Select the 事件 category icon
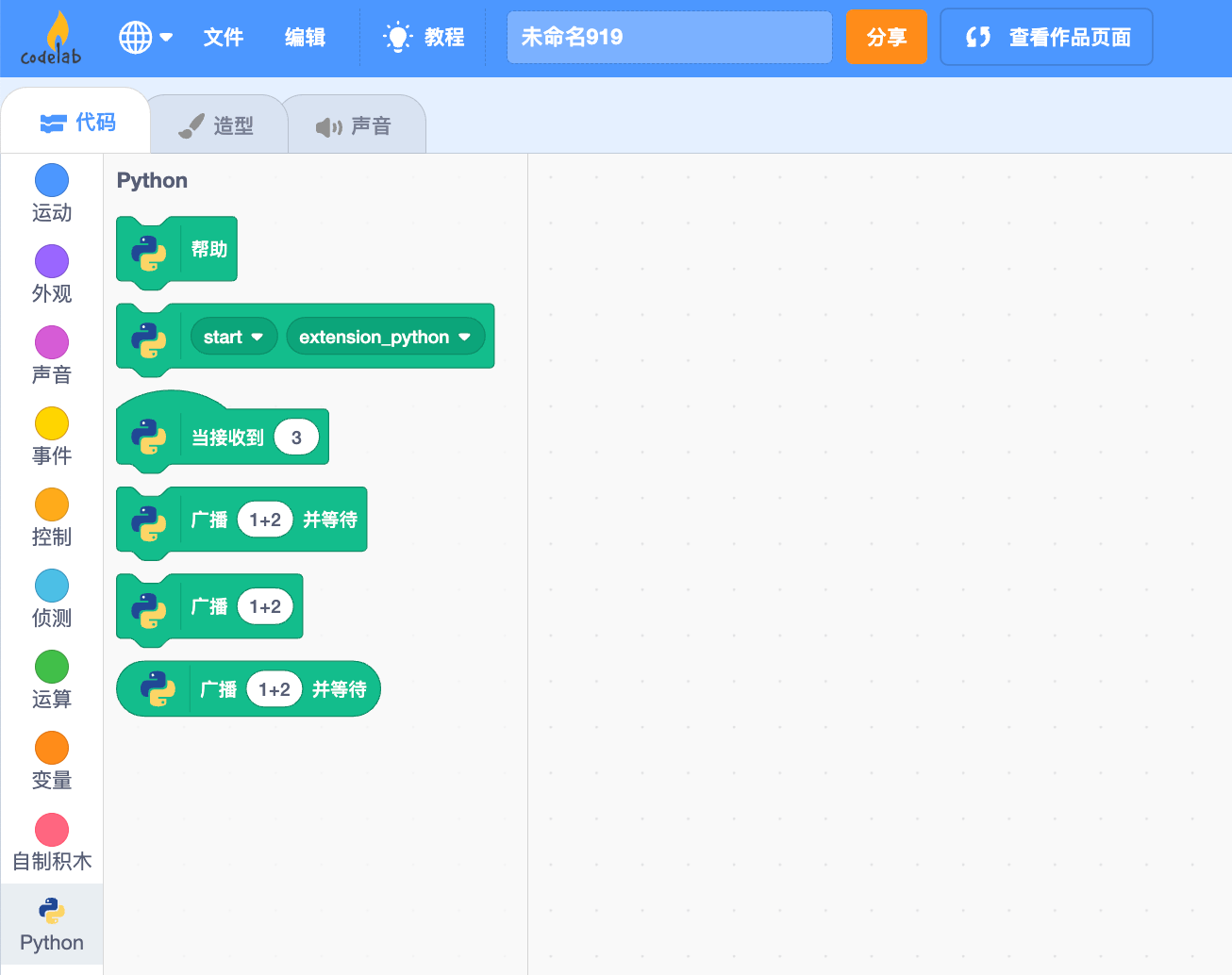1232x975 pixels. pos(52,437)
